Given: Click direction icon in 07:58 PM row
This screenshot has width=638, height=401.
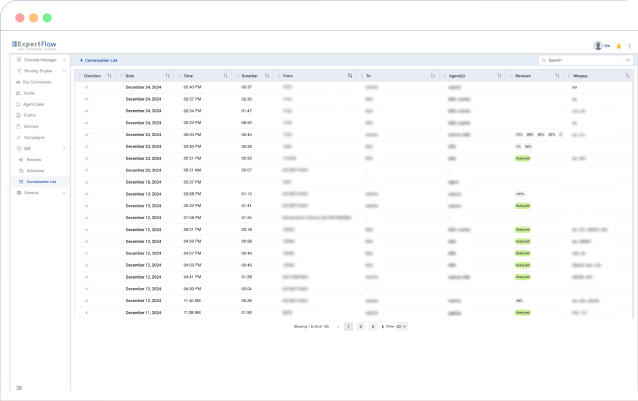Looking at the screenshot, I should [x=87, y=218].
